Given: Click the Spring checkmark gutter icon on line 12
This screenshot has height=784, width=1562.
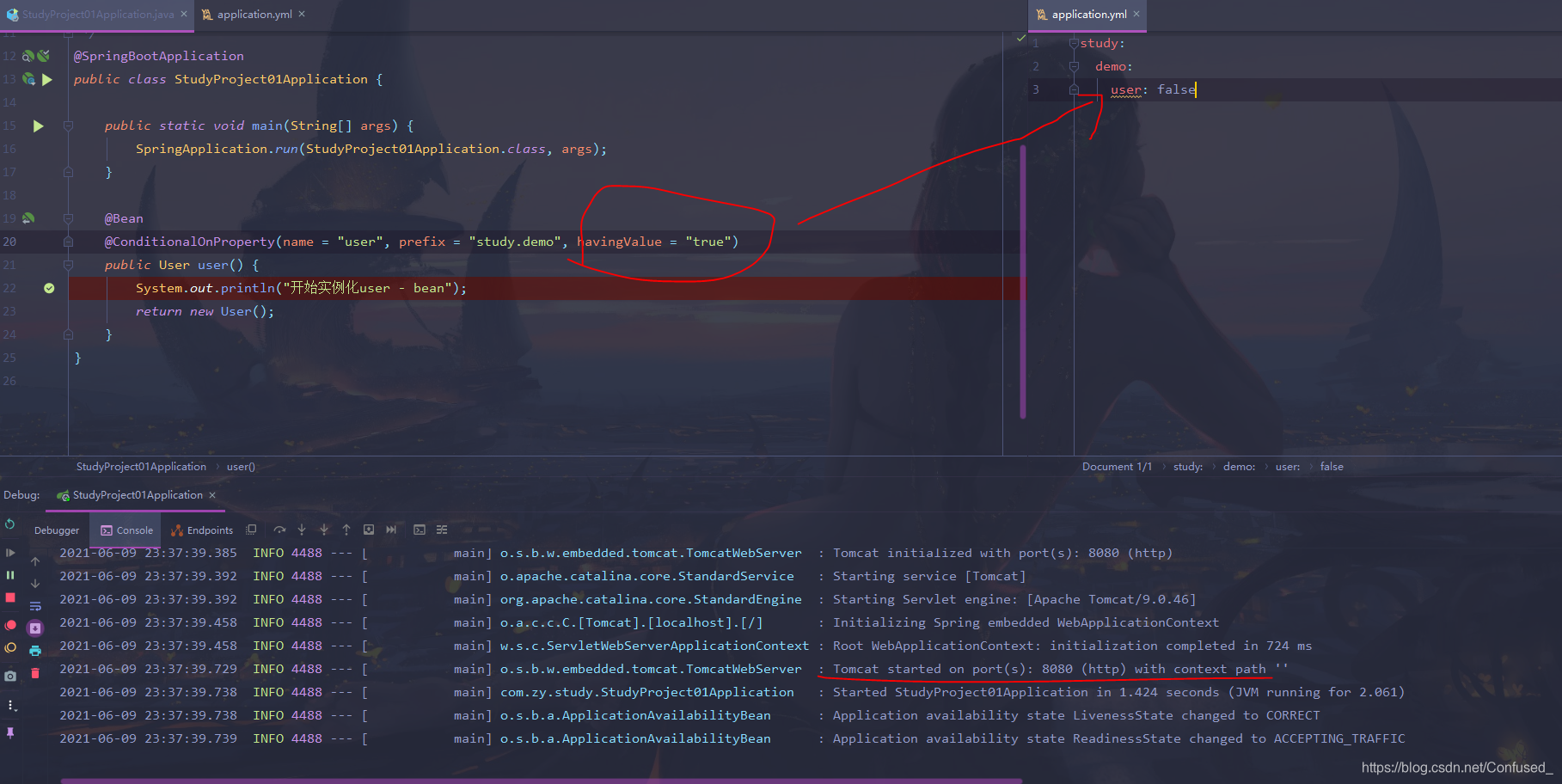Looking at the screenshot, I should click(x=44, y=56).
